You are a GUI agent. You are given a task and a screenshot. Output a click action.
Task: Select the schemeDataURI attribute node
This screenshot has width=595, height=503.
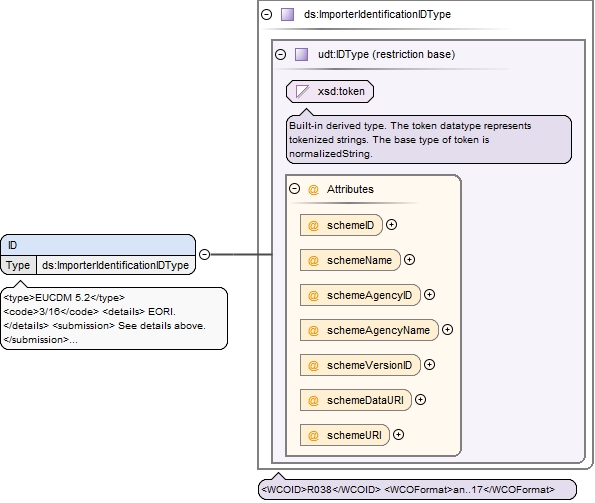356,400
